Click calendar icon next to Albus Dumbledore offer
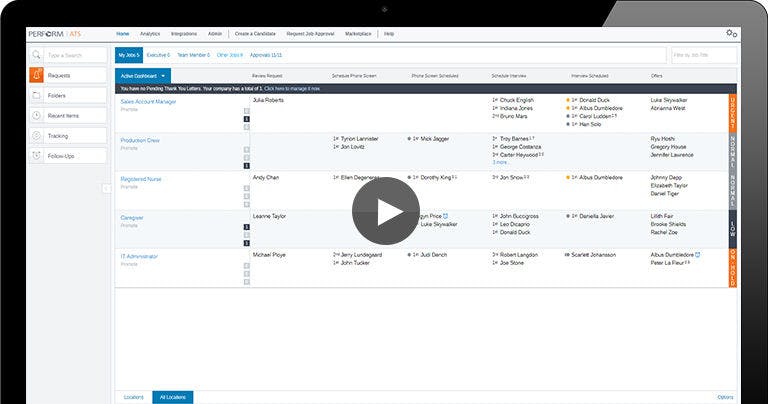This screenshot has width=768, height=404. coord(697,255)
